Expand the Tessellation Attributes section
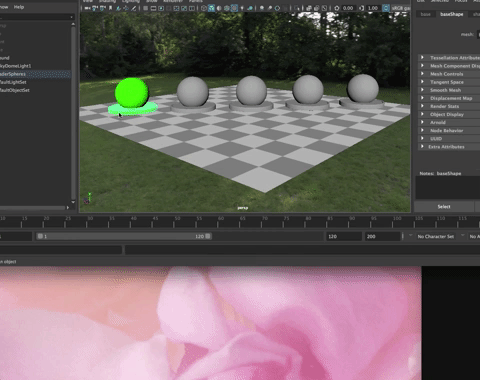480x380 pixels. point(449,58)
